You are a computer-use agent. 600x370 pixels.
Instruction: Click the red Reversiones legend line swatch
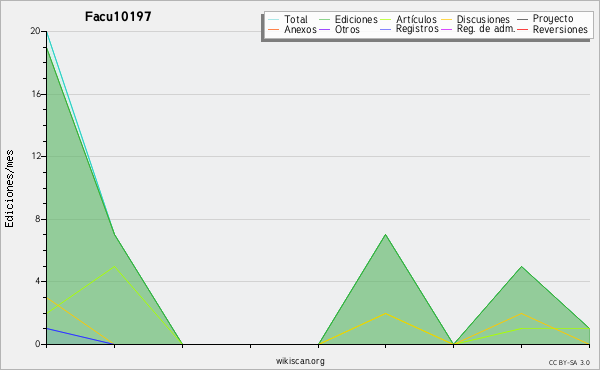coord(523,29)
